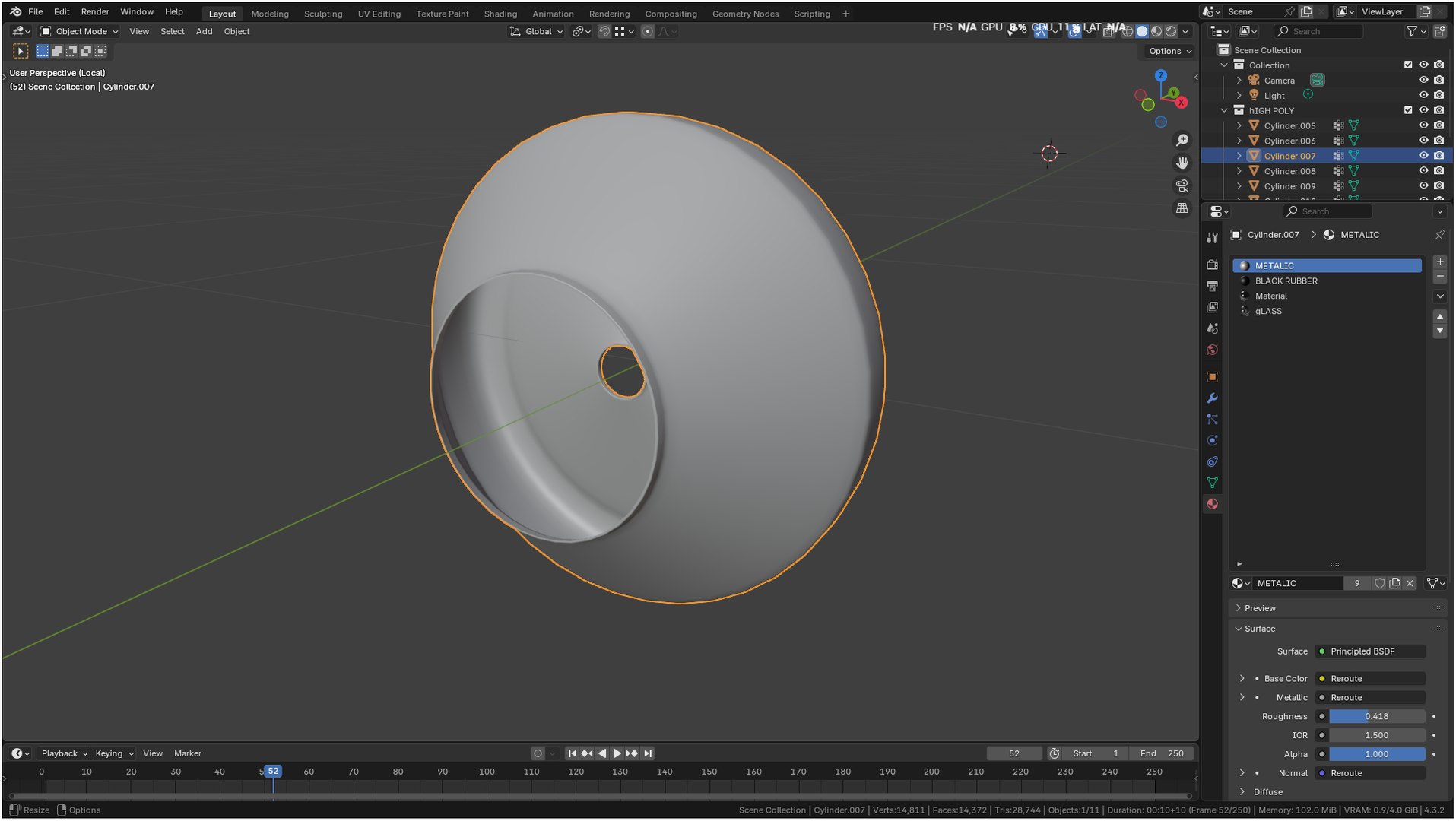
Task: Expand the Base Color socket
Action: [x=1242, y=679]
